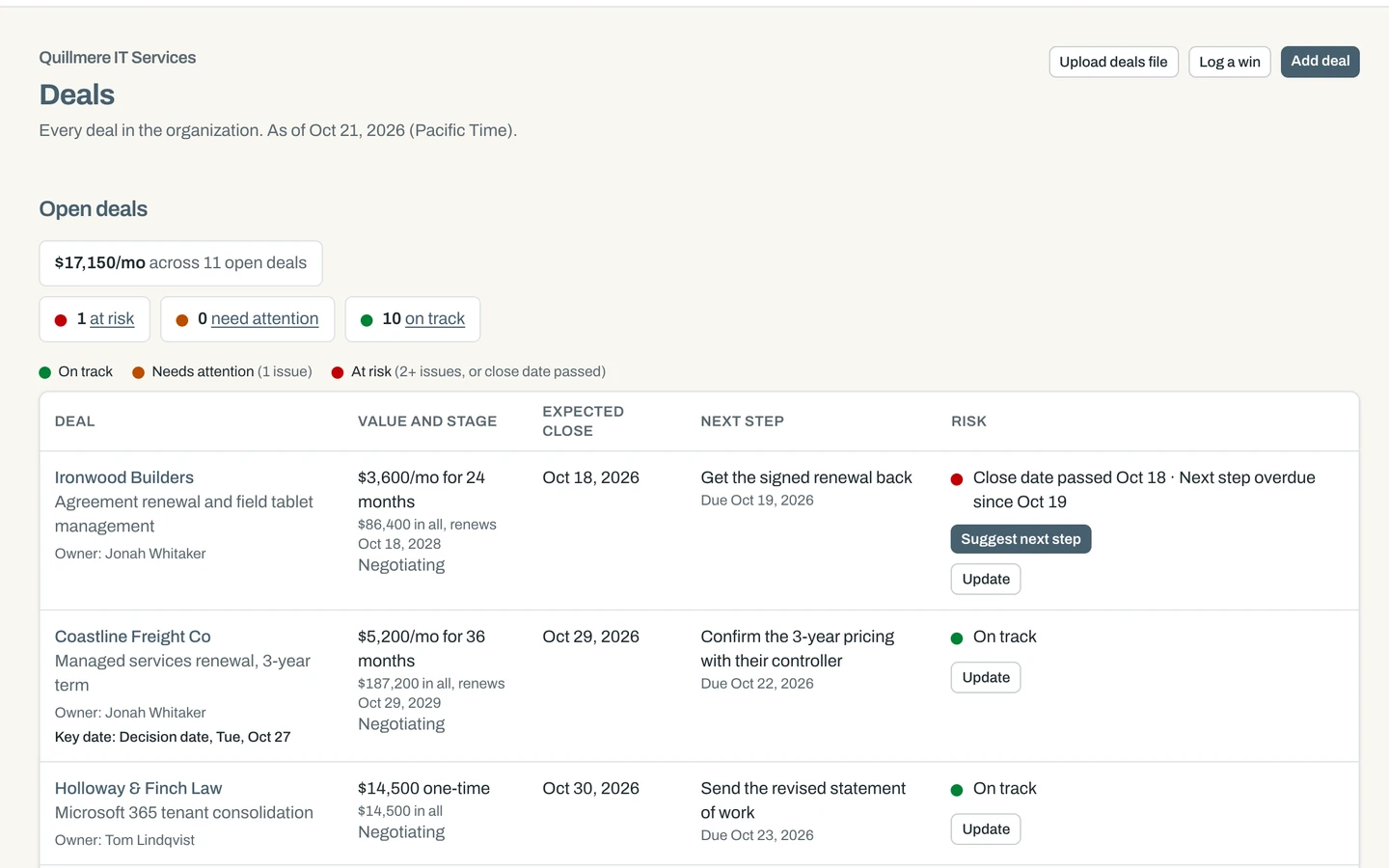Open the Coastline Freight Co deal

[x=132, y=637]
